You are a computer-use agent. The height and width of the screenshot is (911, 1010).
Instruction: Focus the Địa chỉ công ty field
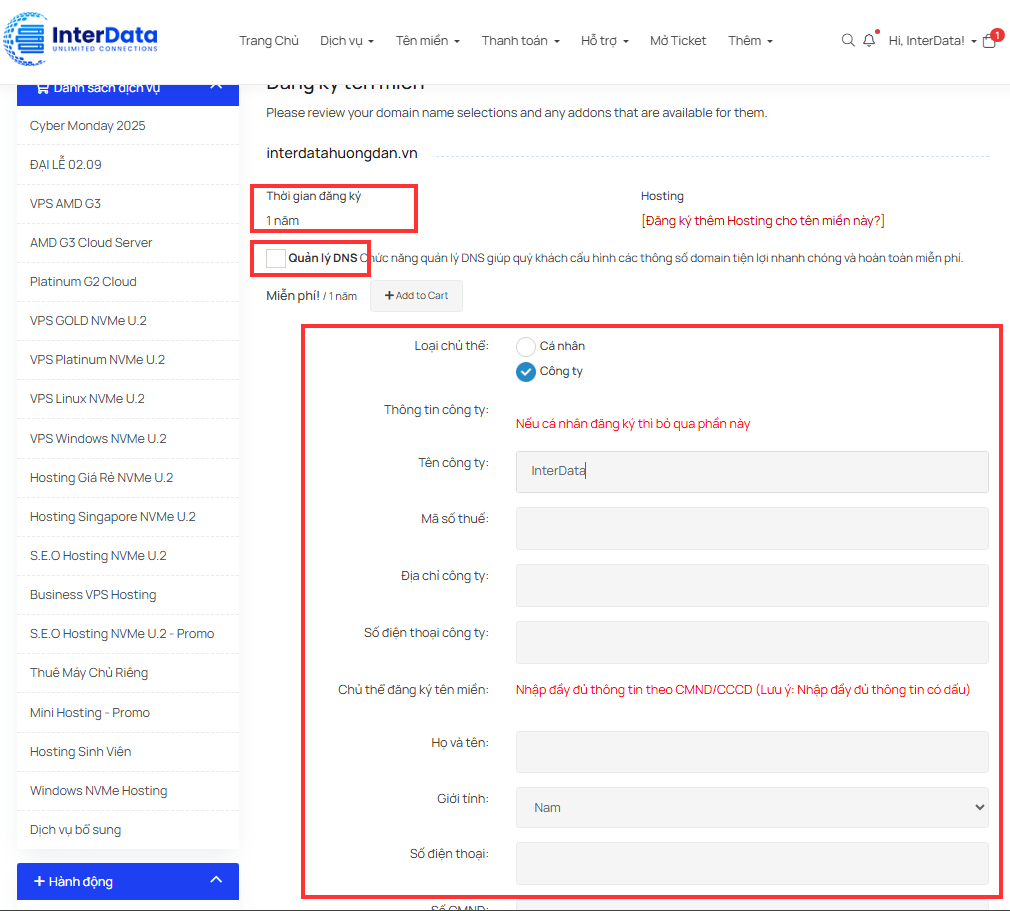click(752, 585)
